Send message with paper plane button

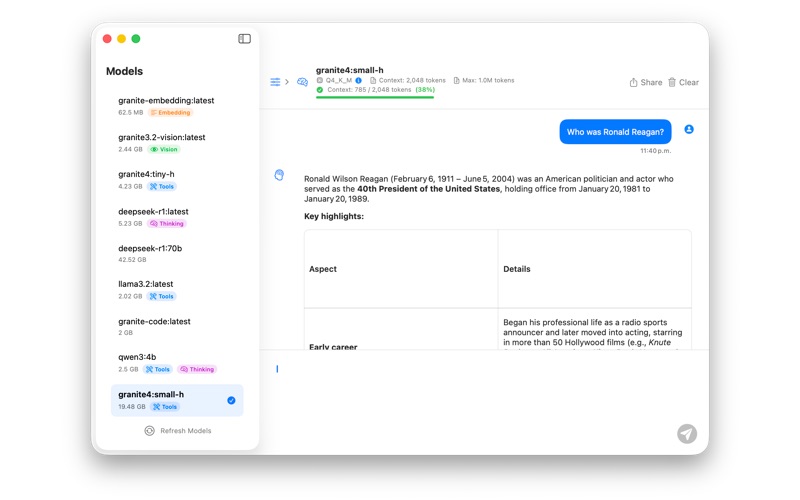click(687, 434)
